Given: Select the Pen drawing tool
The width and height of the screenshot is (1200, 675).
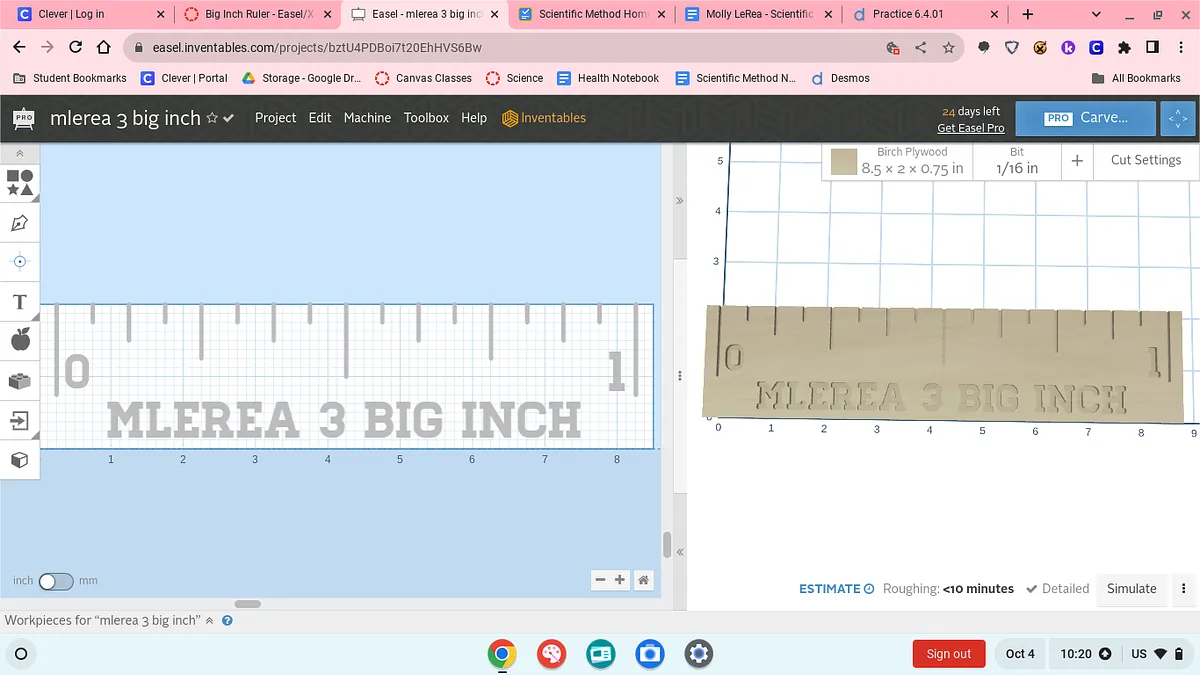Looking at the screenshot, I should click(20, 223).
